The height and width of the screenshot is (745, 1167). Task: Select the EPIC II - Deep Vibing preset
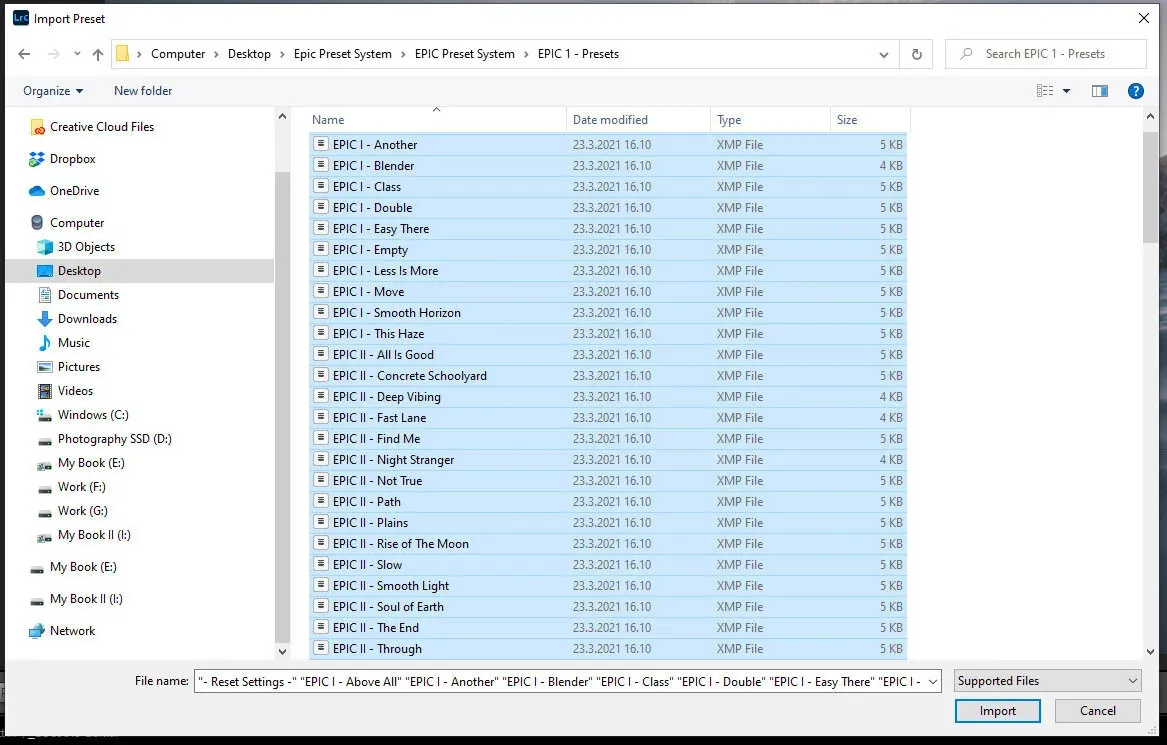point(388,396)
